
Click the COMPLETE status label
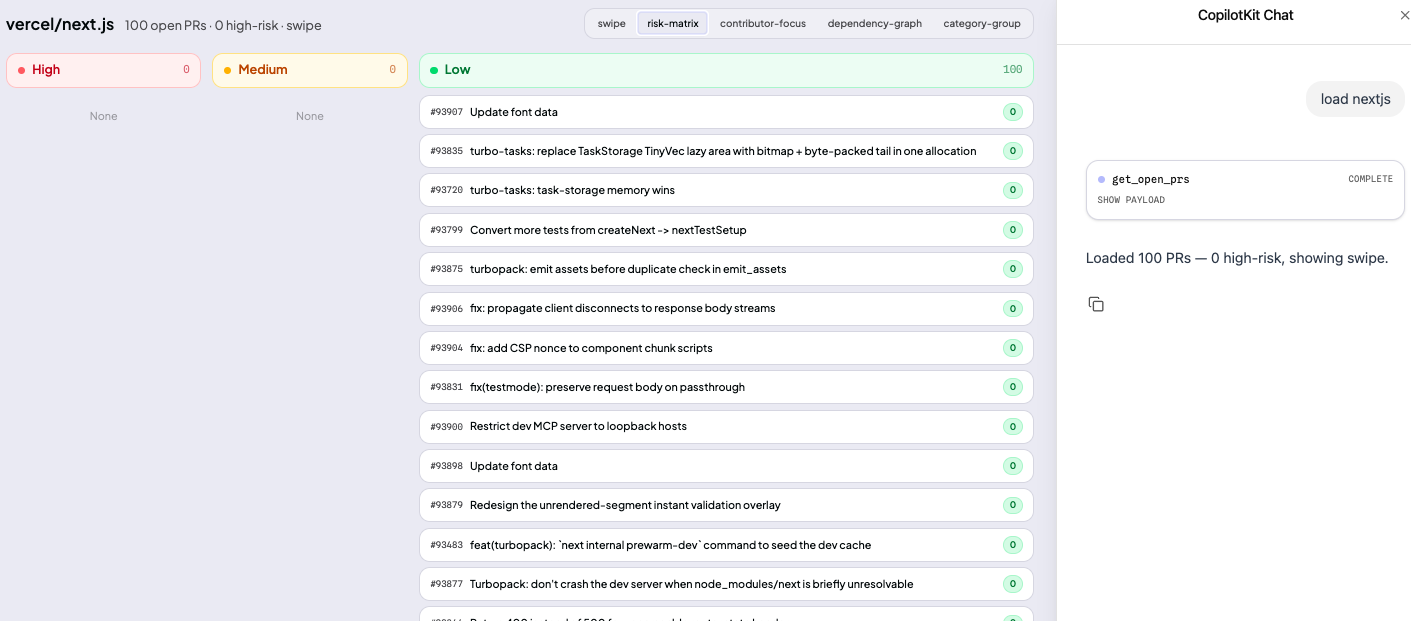[x=1370, y=179]
